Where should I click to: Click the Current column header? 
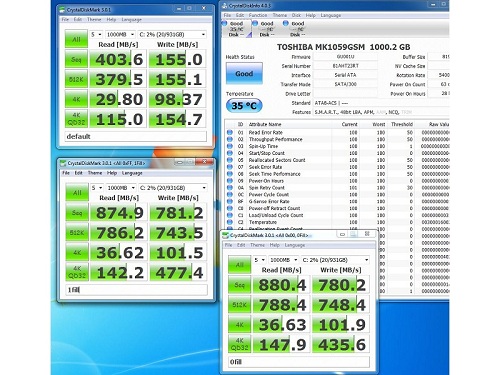pos(349,124)
